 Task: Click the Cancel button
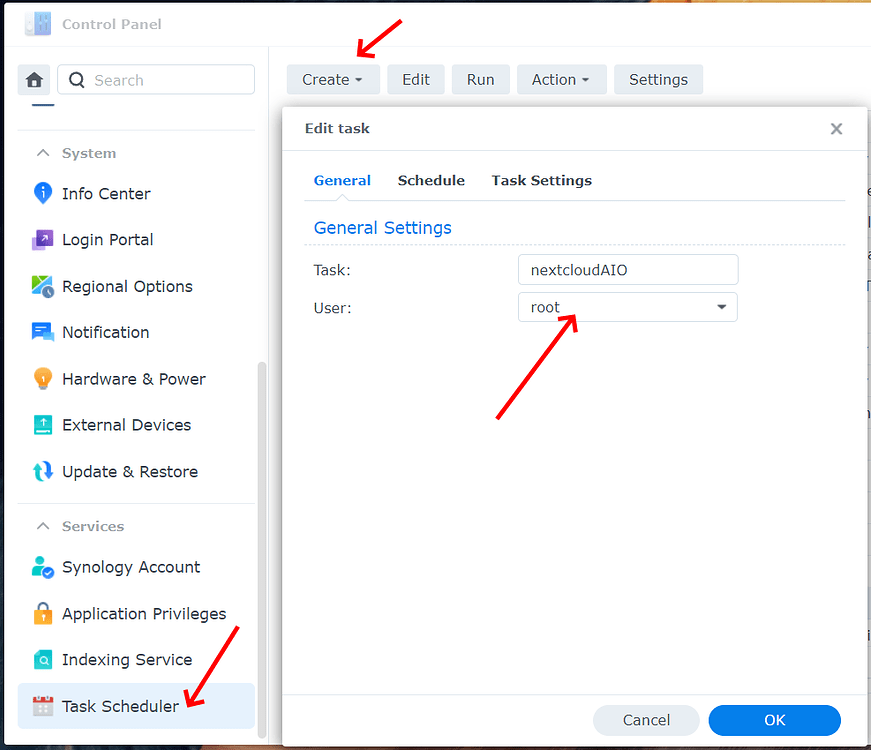646,720
